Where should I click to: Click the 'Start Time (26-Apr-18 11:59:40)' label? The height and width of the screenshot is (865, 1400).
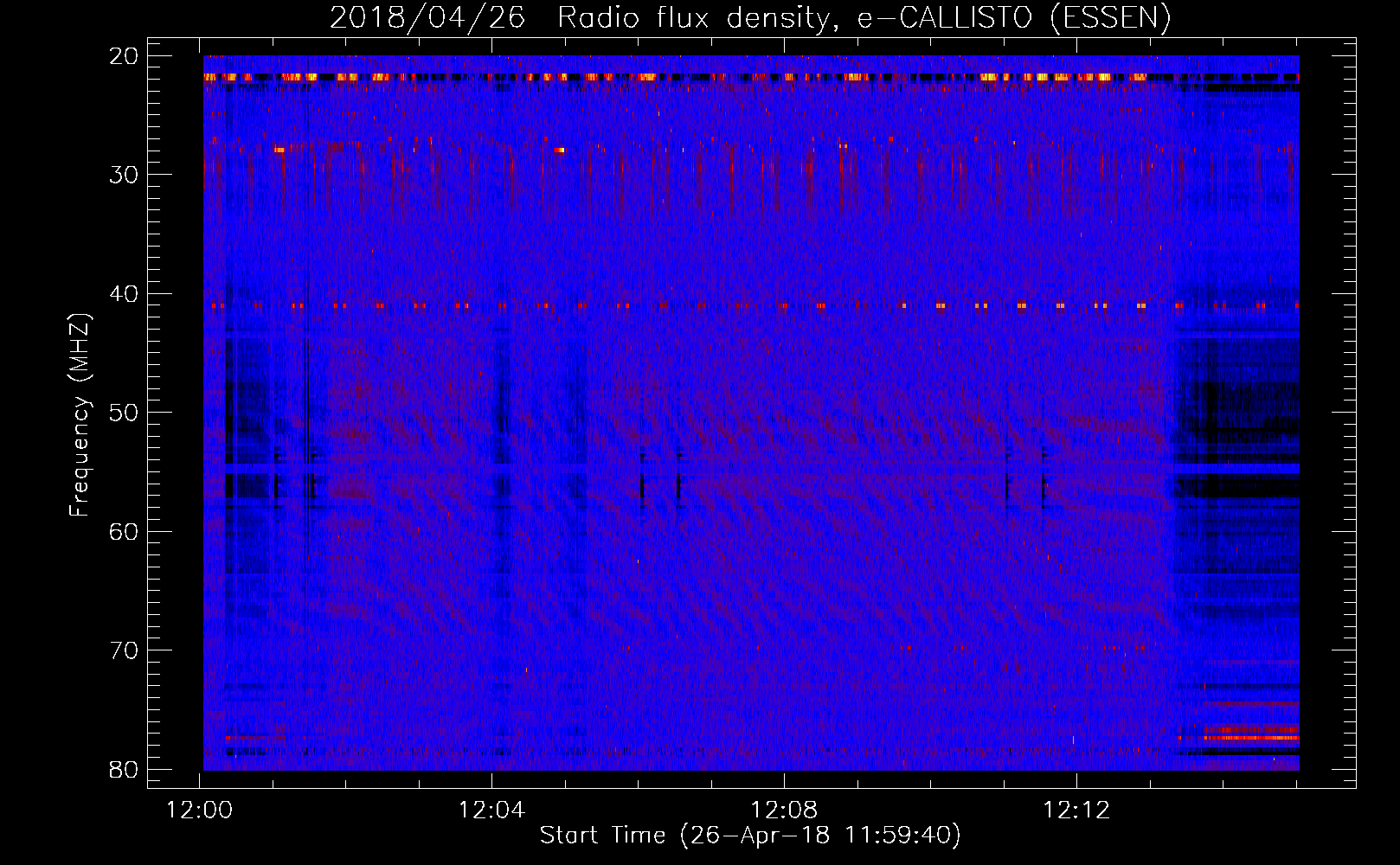750,836
